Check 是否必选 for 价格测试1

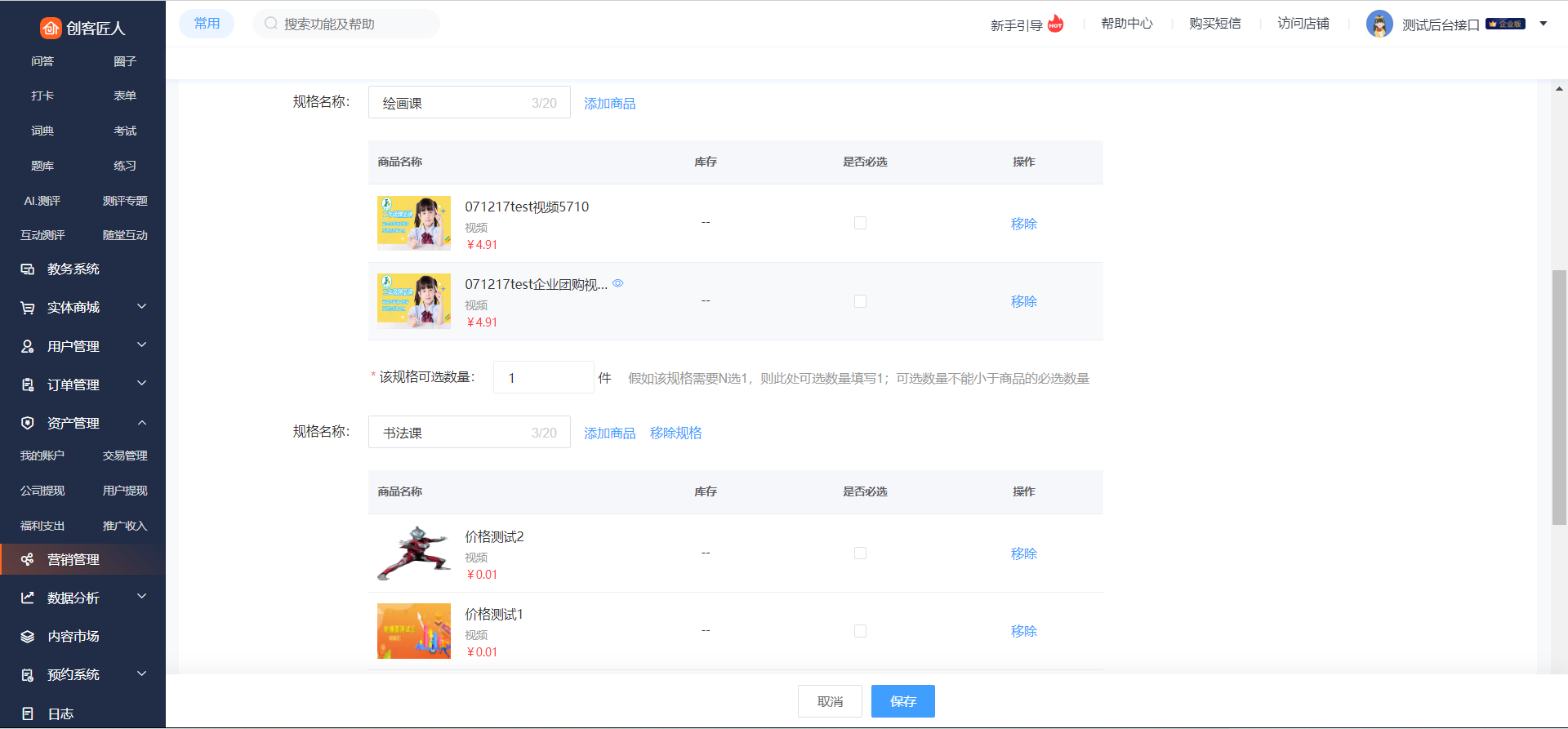(x=860, y=631)
